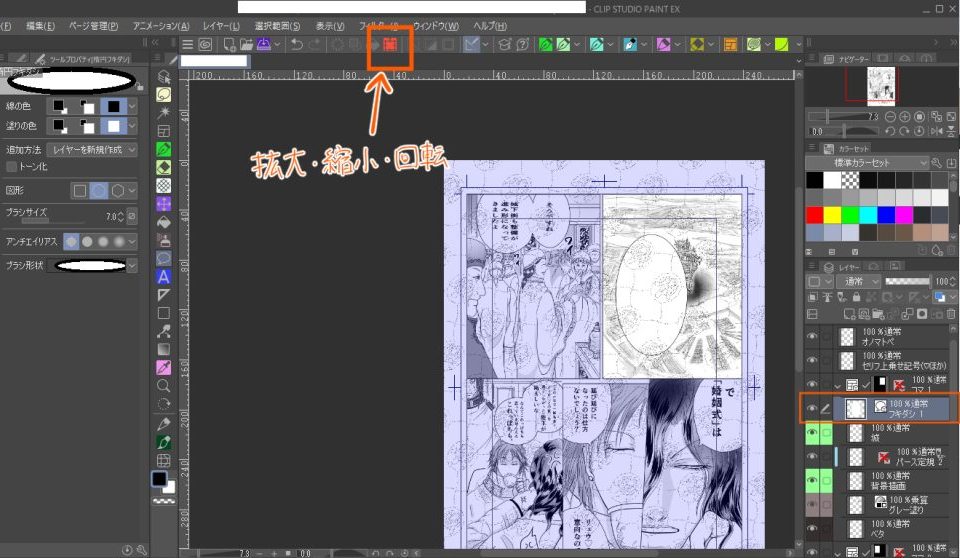The image size is (960, 558).
Task: Open the レイヤー(L) menu
Action: click(221, 26)
